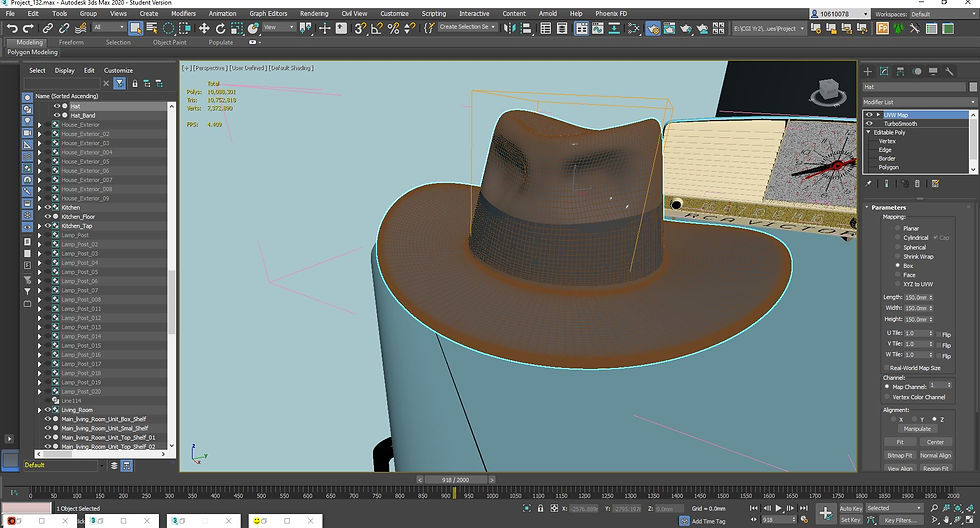Select the Spherical mapping radio button
980x528 pixels.
(898, 247)
